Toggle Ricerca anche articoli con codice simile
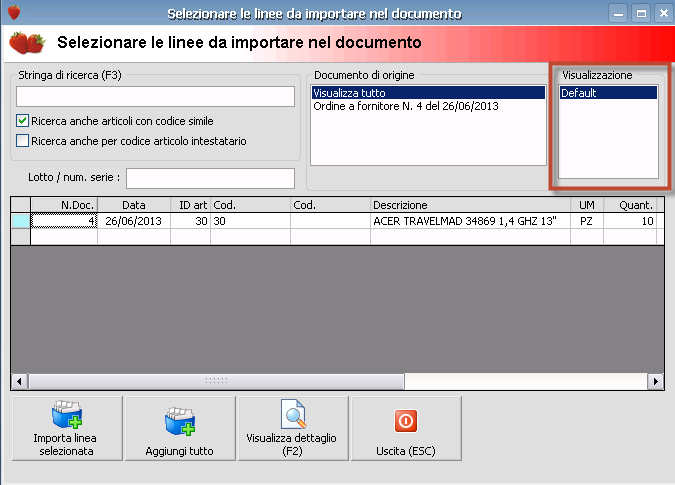This screenshot has width=675, height=485. pyautogui.click(x=22, y=121)
